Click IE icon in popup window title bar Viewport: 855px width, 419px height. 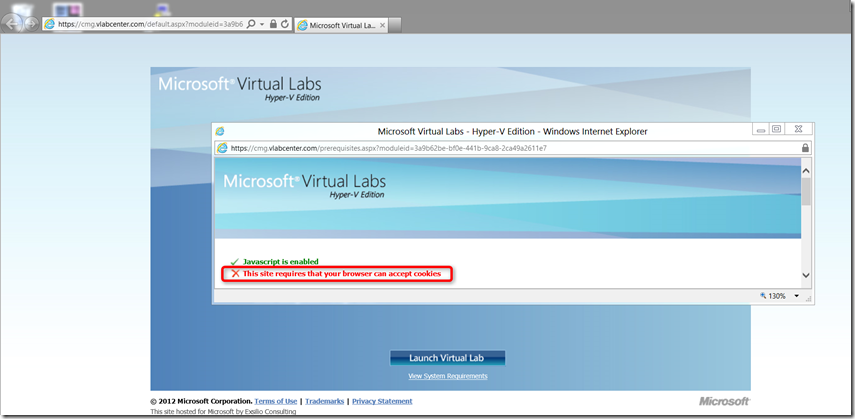[x=220, y=131]
